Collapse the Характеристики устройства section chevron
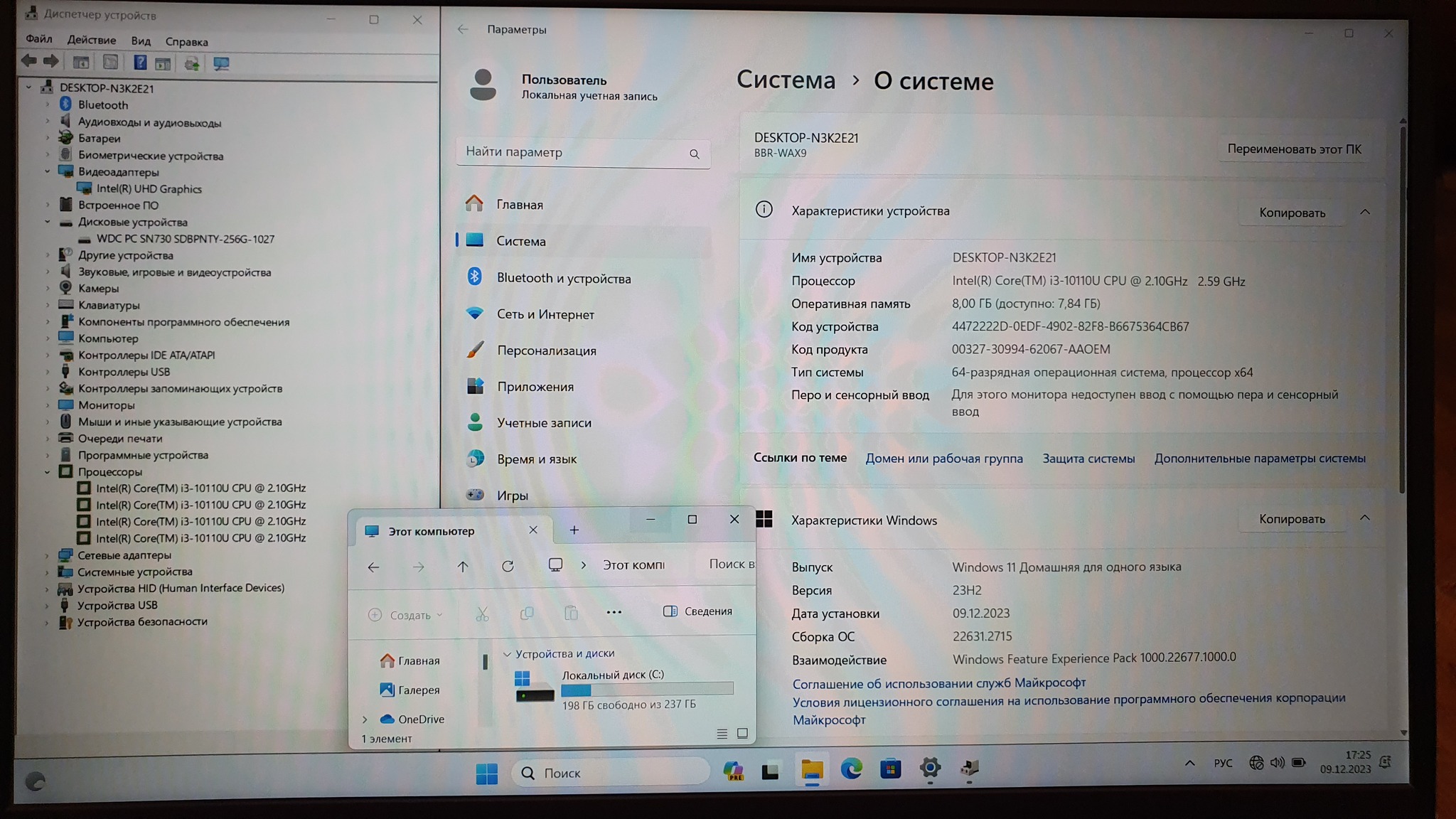This screenshot has width=1456, height=819. coord(1364,212)
